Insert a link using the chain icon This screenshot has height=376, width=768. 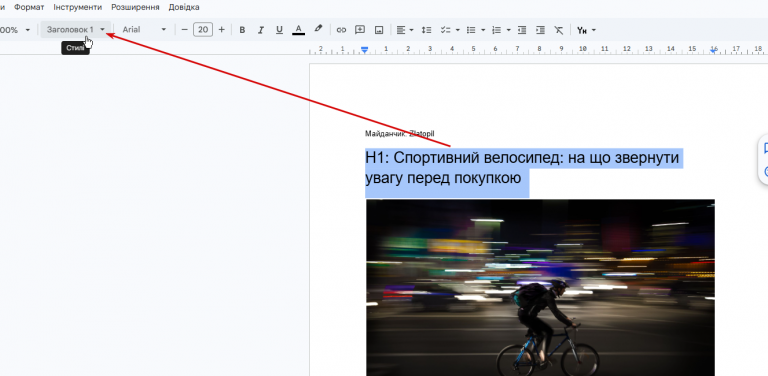tap(341, 30)
